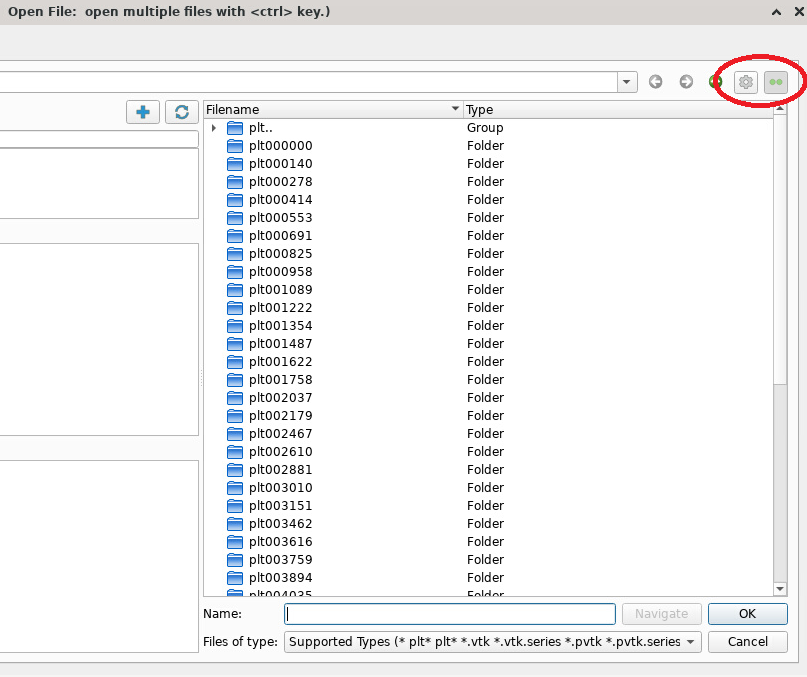
Task: Sort by the Filename column header
Action: [330, 110]
